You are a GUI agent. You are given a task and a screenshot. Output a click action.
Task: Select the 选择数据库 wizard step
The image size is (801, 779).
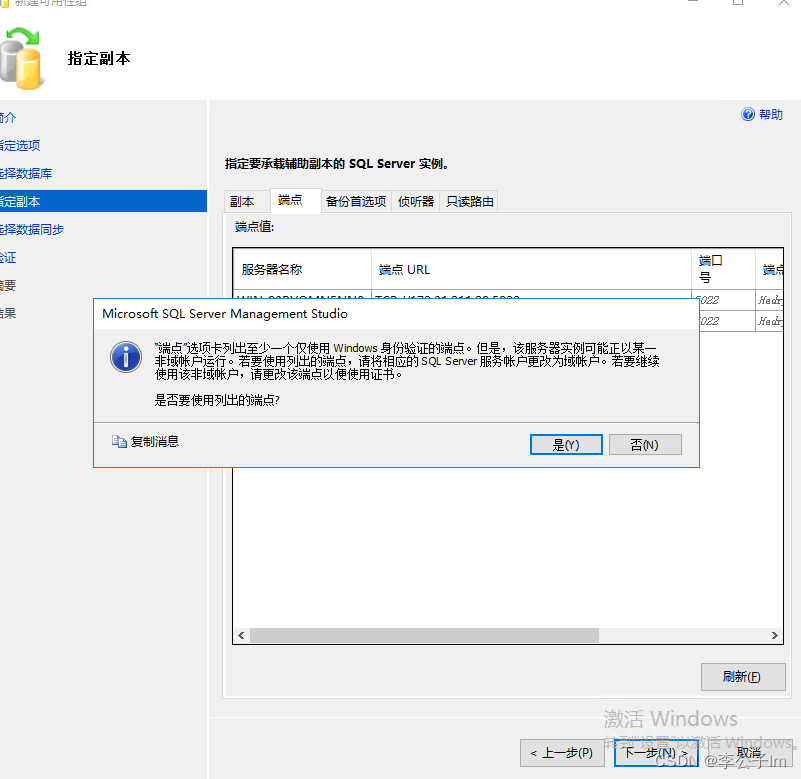coord(25,172)
